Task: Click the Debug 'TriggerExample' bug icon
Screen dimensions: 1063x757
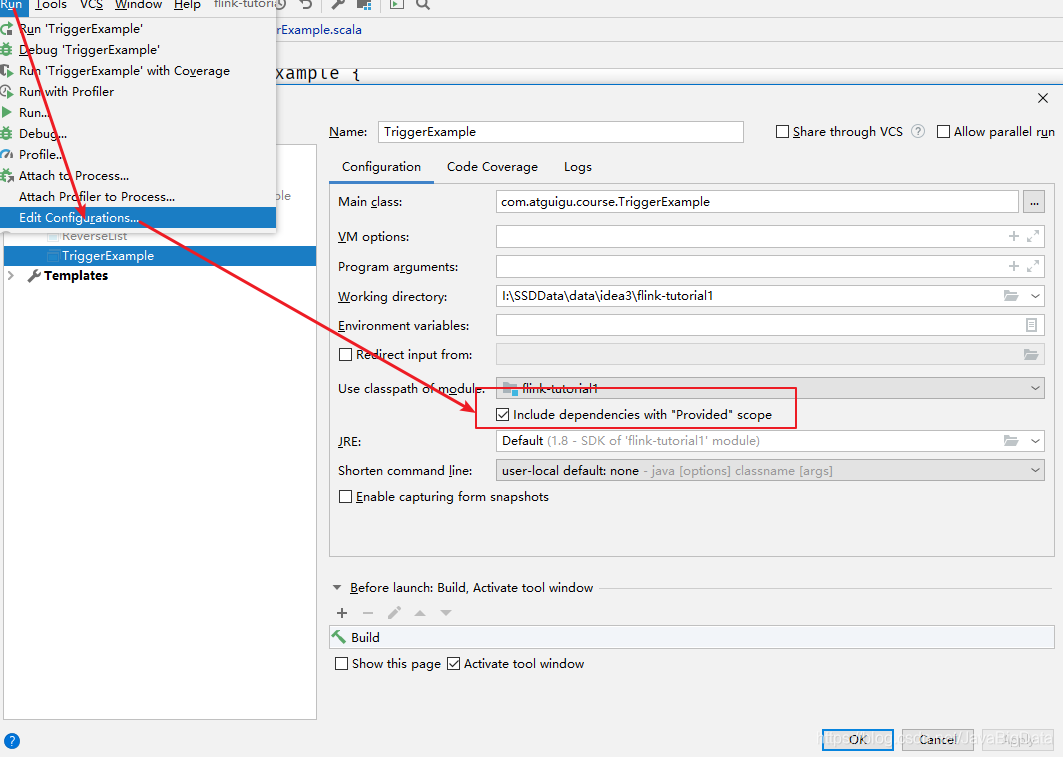Action: click(7, 49)
